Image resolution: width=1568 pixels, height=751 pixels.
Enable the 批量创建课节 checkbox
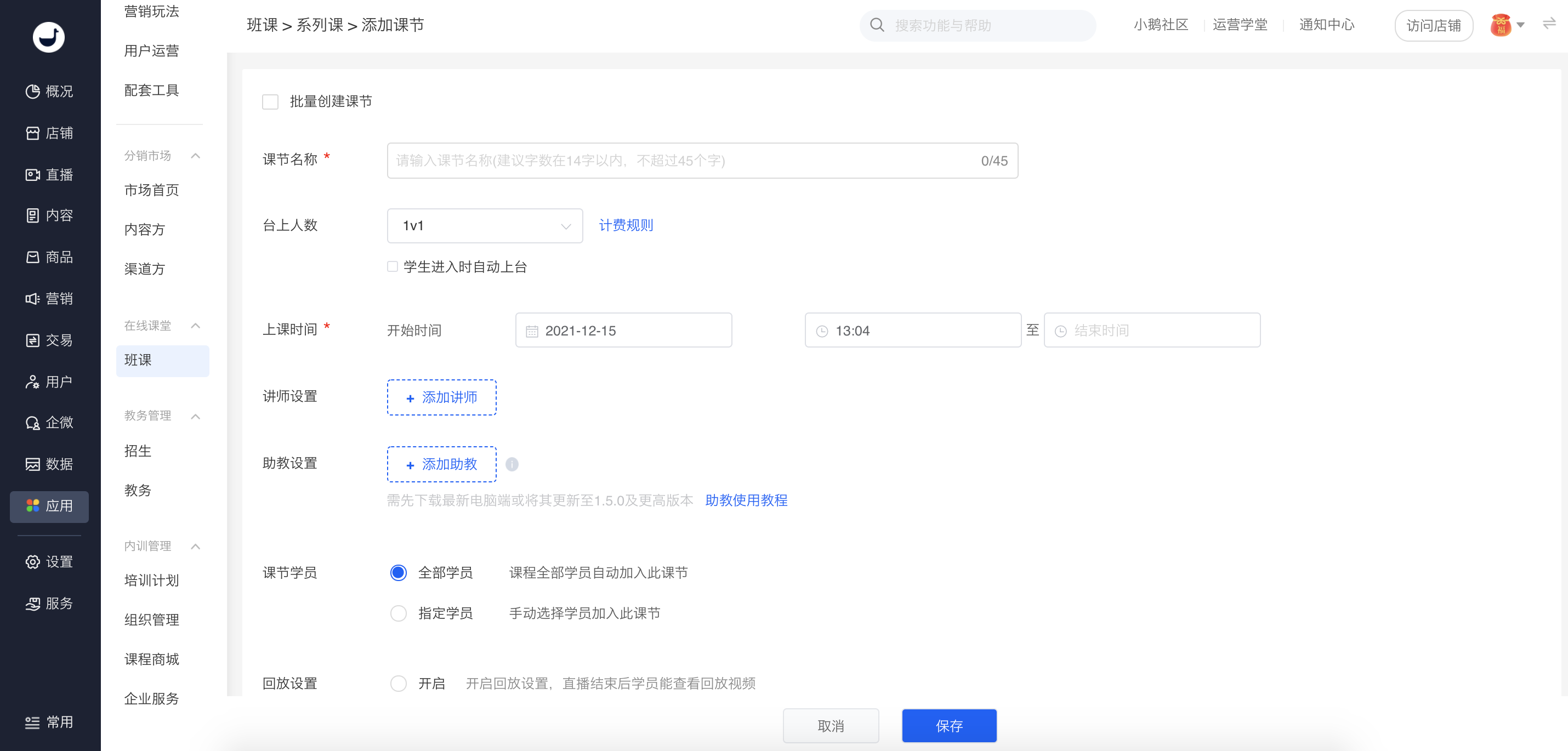[x=270, y=101]
